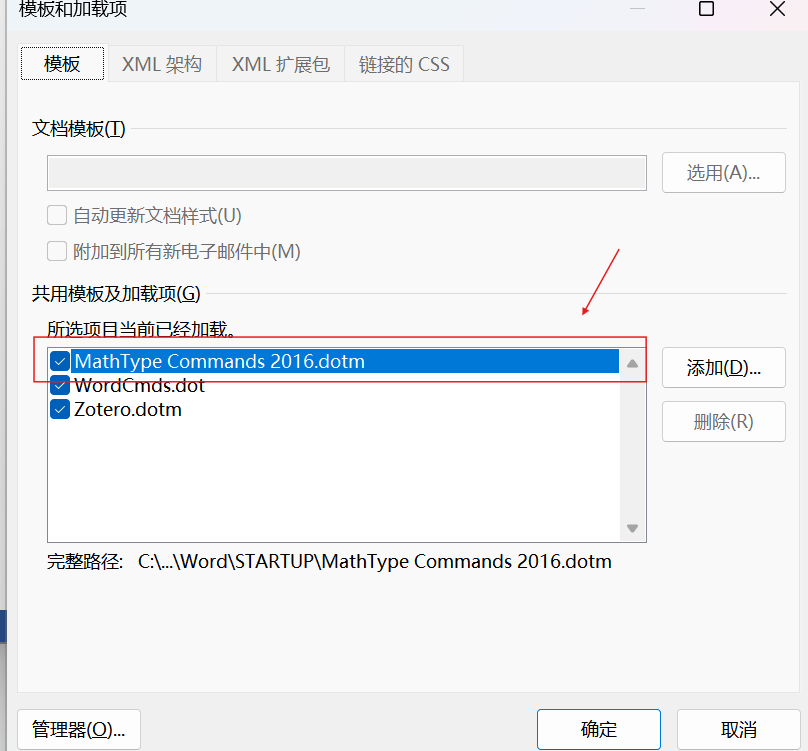
Task: Open the XML 扩展包 tab
Action: 280,64
